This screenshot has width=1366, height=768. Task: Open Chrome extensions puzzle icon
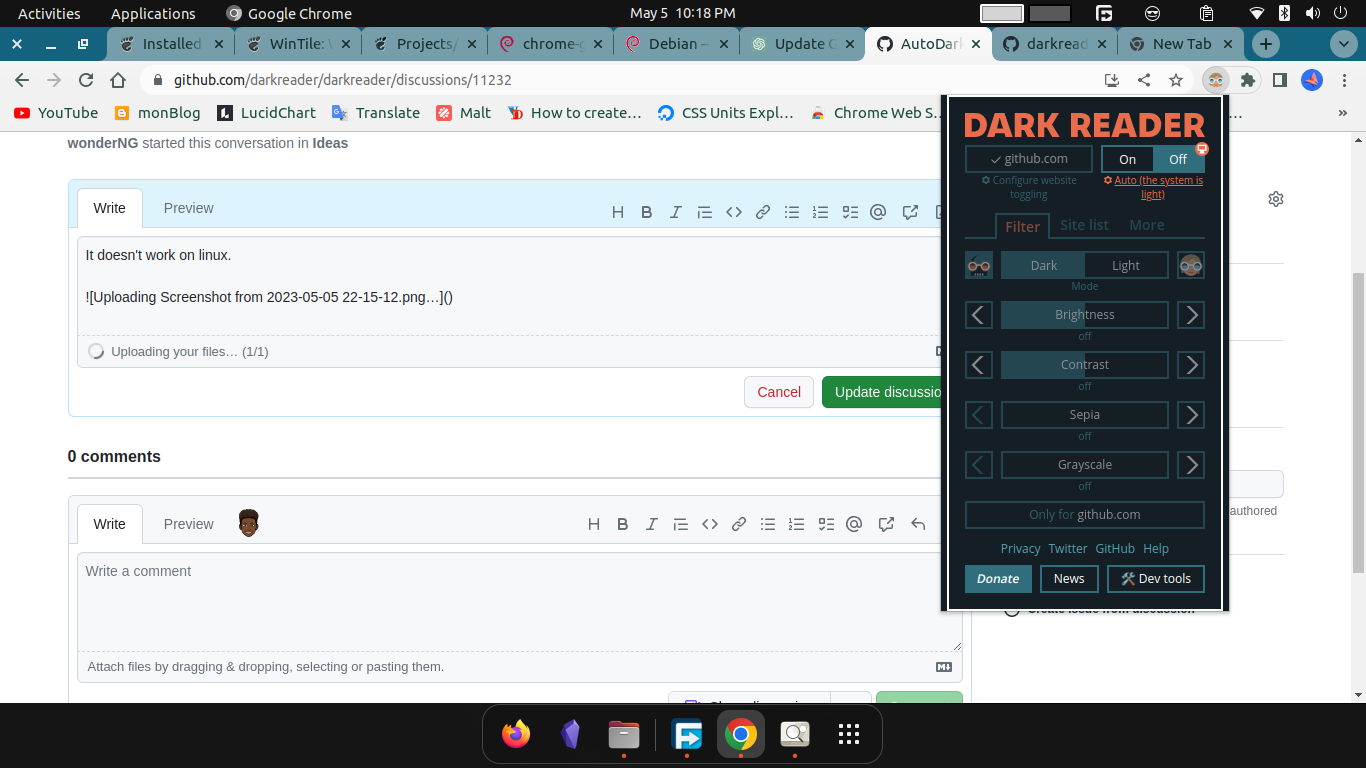[x=1247, y=80]
